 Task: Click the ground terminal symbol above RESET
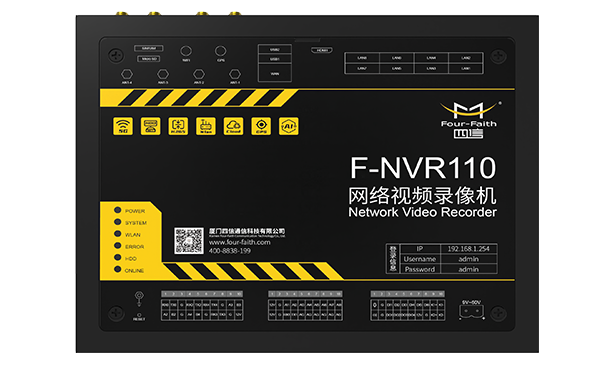tap(139, 298)
